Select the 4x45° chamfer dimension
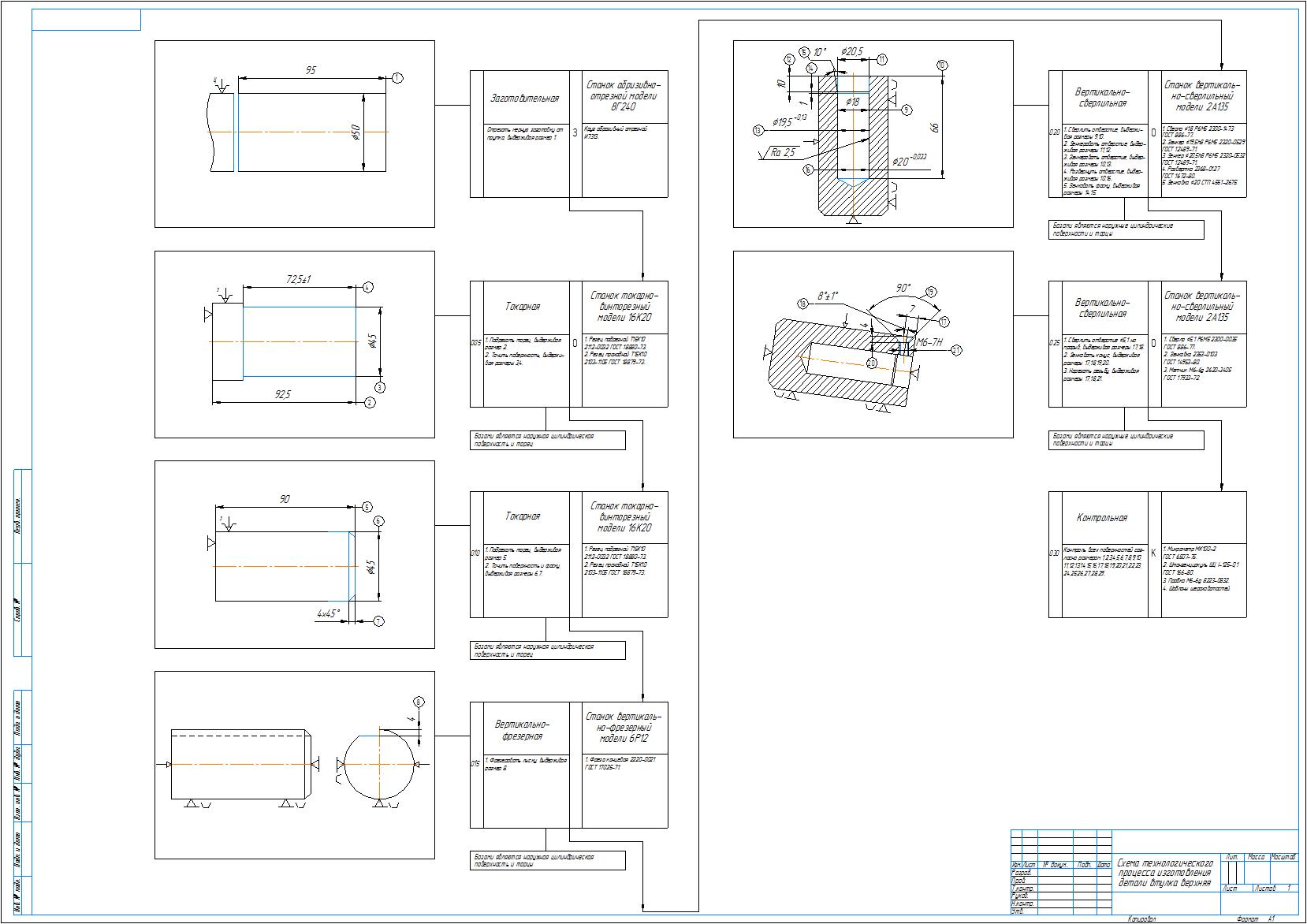The height and width of the screenshot is (924, 1307). point(328,613)
